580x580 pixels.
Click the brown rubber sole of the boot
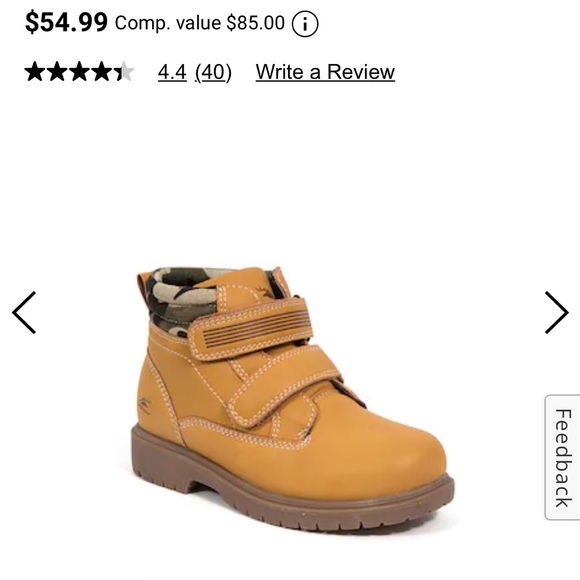point(292,492)
